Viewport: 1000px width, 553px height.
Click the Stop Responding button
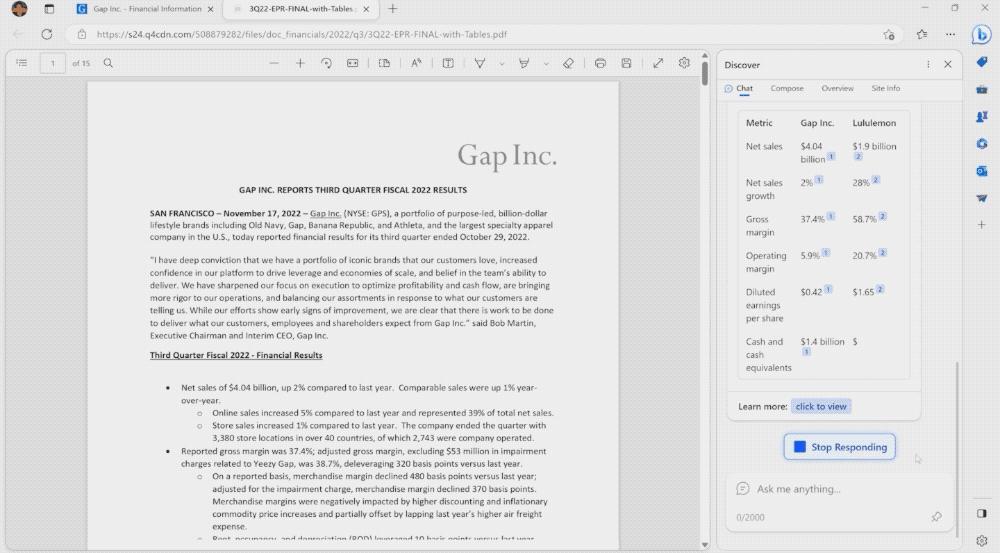pyautogui.click(x=839, y=447)
